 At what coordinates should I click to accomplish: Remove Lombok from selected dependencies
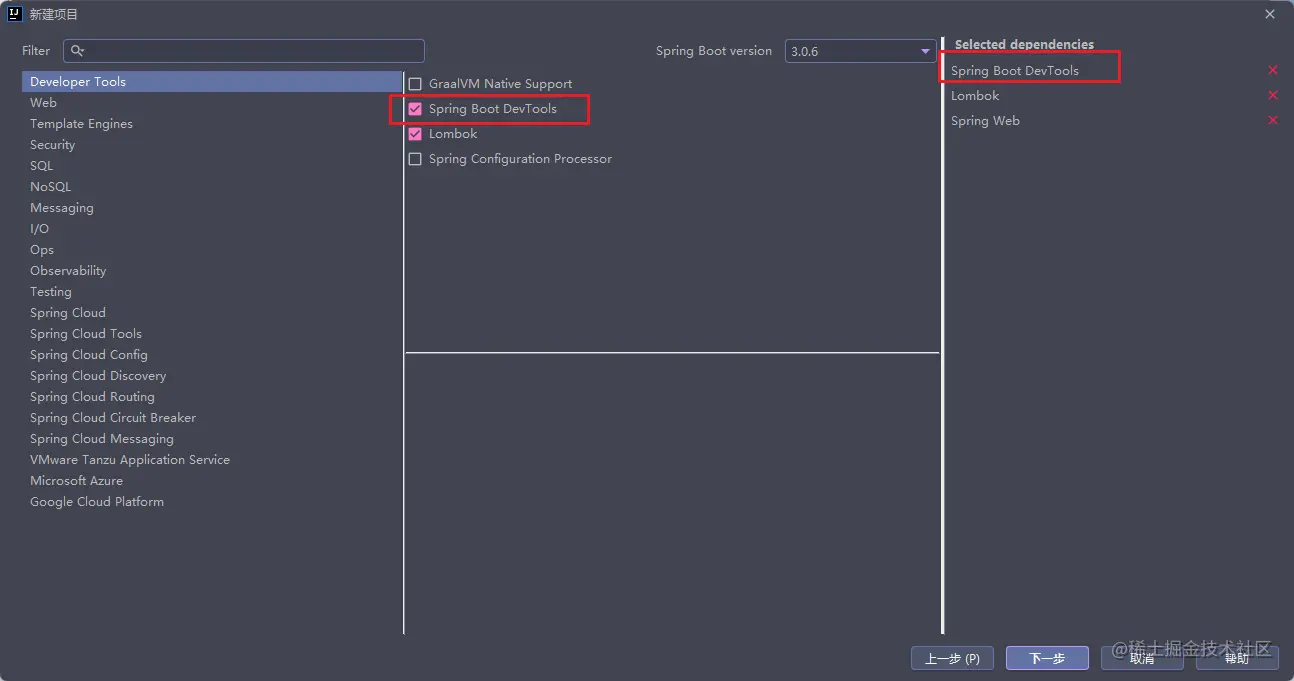coord(1273,95)
